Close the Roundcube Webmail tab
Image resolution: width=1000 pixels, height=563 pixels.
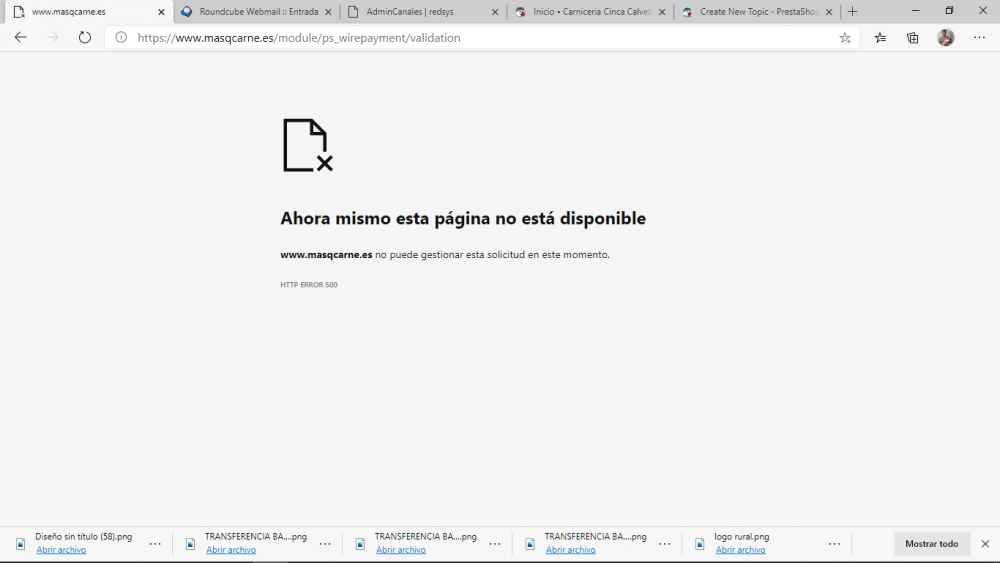[328, 11]
